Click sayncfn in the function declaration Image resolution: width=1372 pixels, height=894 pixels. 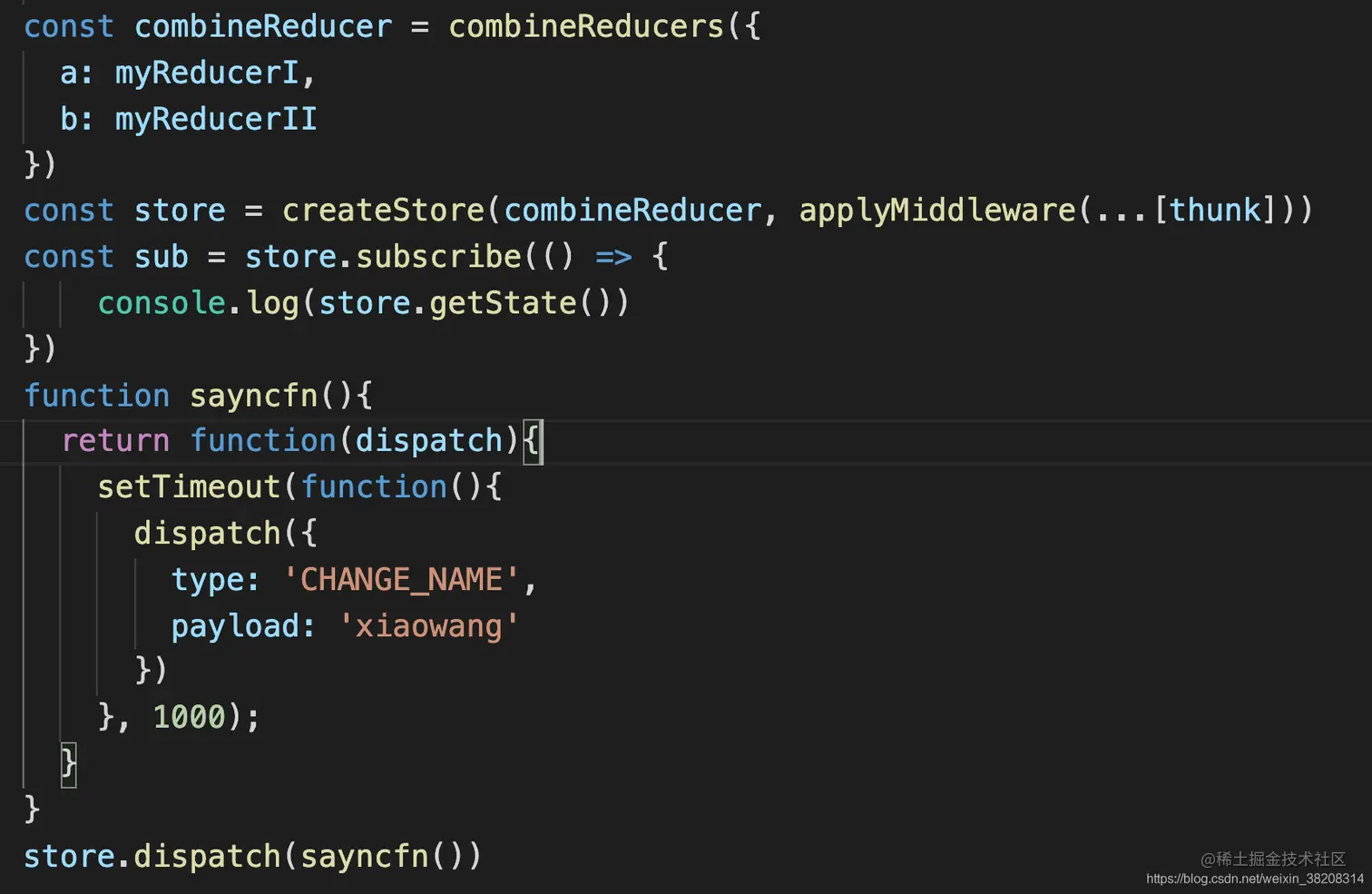coord(254,396)
